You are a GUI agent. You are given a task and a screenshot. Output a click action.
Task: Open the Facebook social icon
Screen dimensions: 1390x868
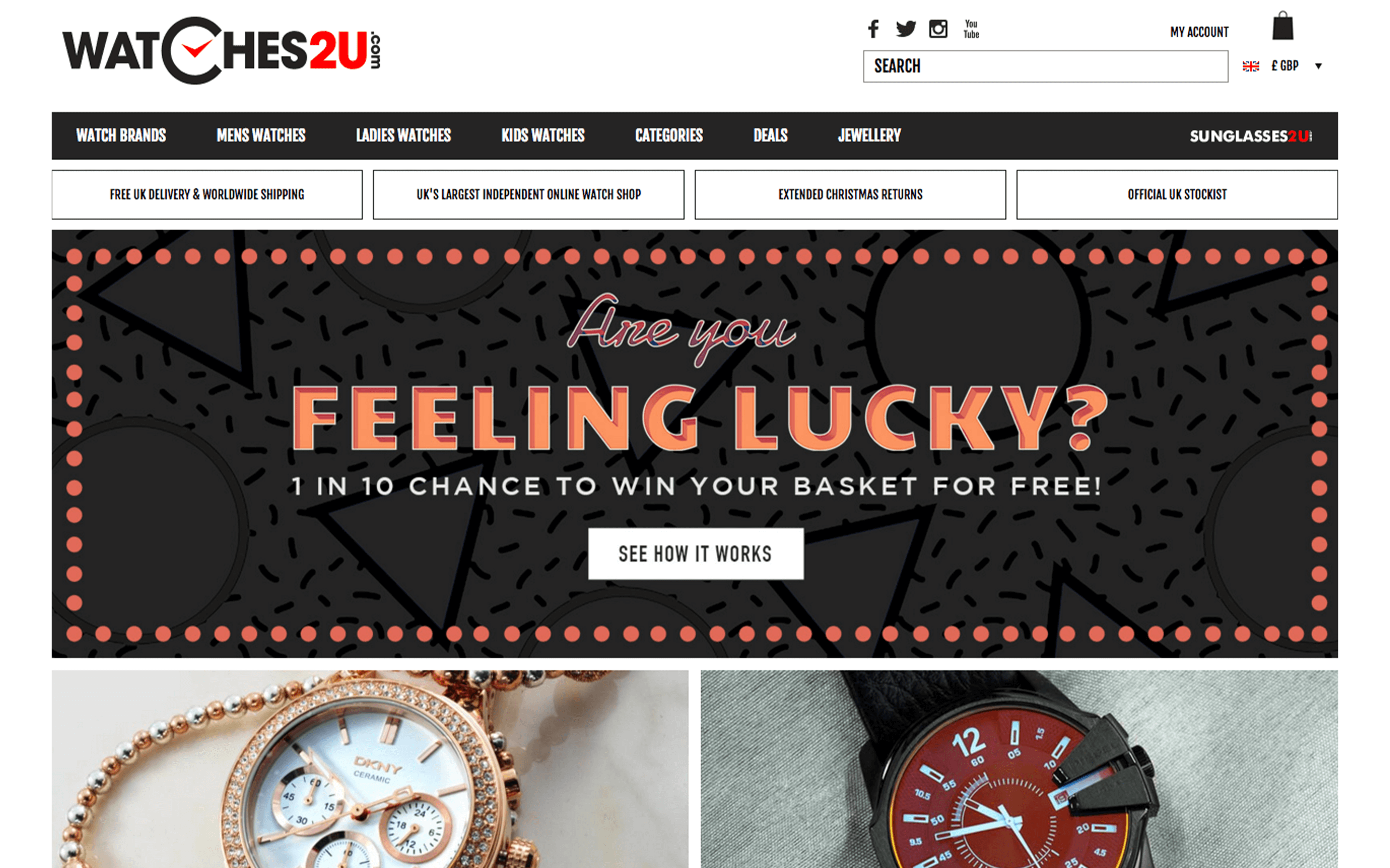873,28
